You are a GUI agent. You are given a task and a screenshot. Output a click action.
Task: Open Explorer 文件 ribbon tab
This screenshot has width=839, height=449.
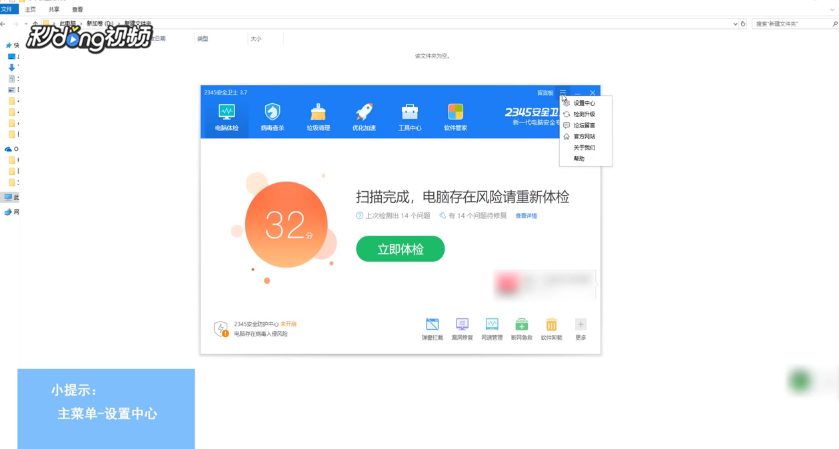point(7,9)
